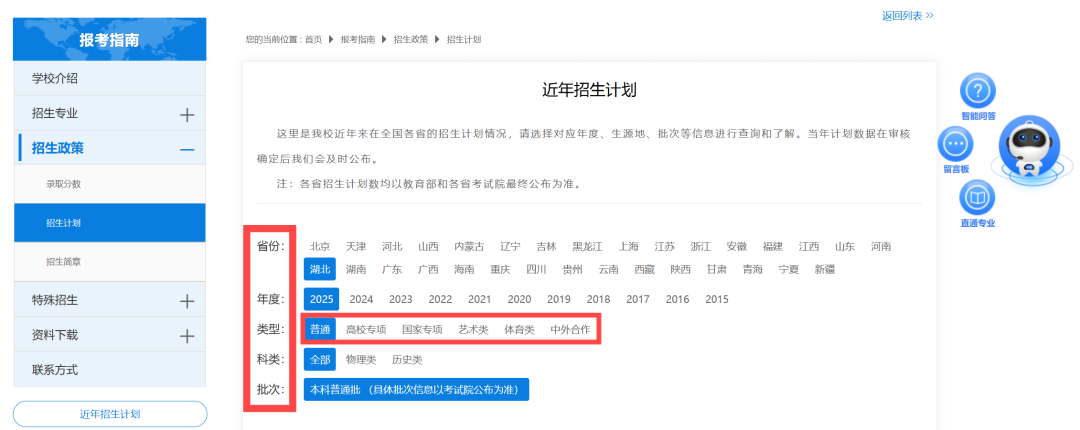Open the 直通专业 book icon

[977, 197]
